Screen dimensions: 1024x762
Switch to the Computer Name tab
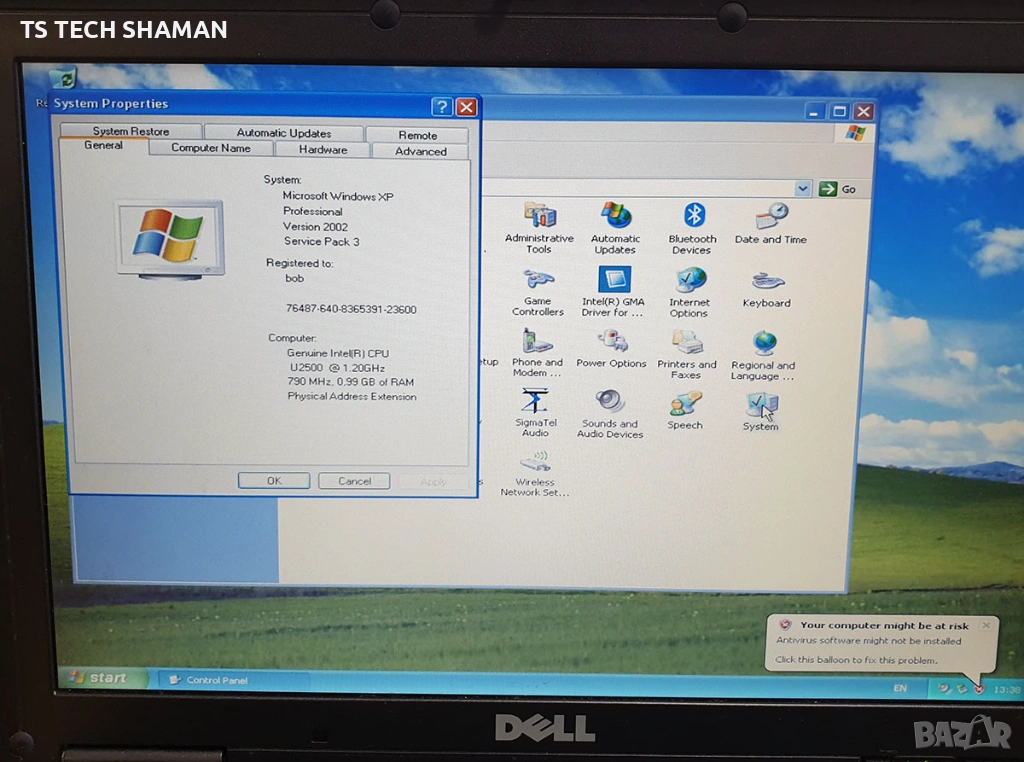[x=210, y=148]
